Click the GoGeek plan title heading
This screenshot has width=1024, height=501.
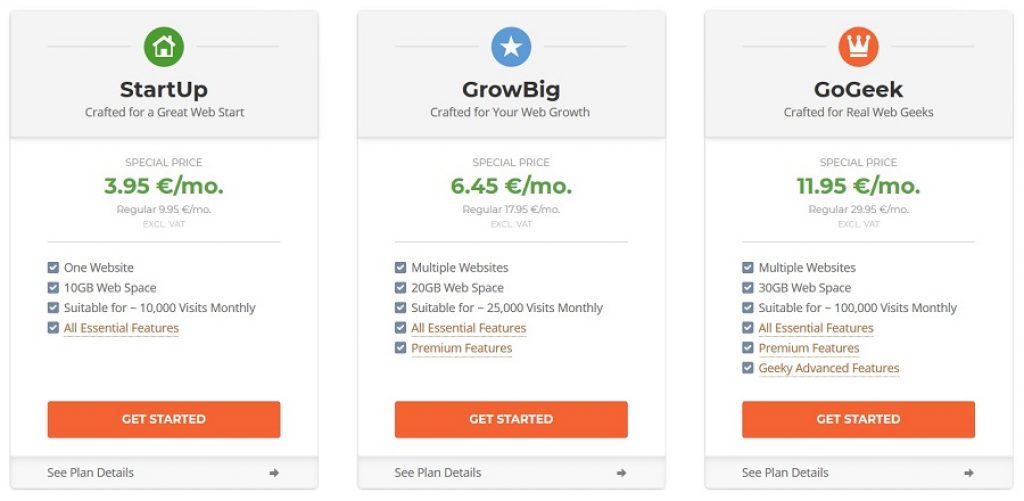pyautogui.click(x=859, y=89)
